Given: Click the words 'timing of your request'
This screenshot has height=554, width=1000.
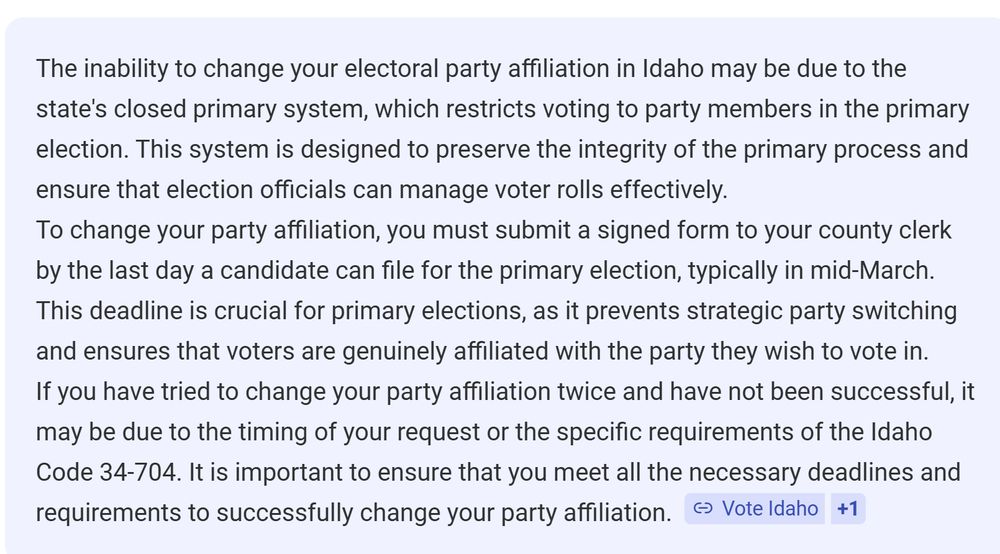Looking at the screenshot, I should tap(359, 432).
